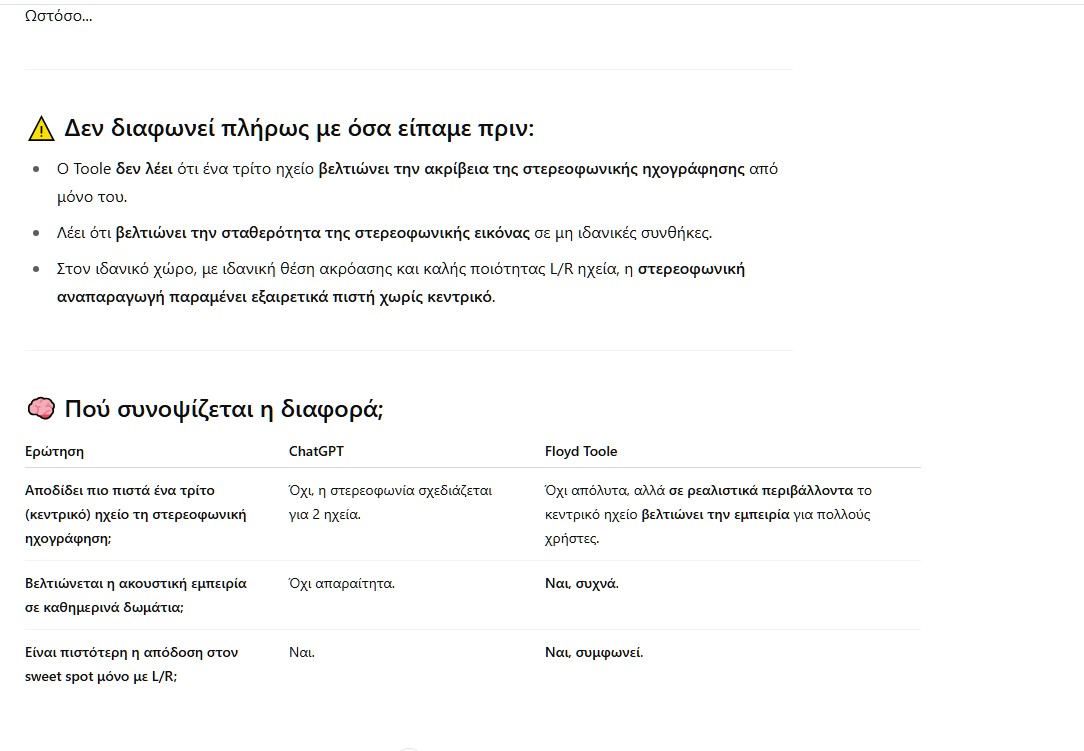The image size is (1084, 751).
Task: Click the ChatGPT cell reading 'Ναι.'
Action: point(301,652)
